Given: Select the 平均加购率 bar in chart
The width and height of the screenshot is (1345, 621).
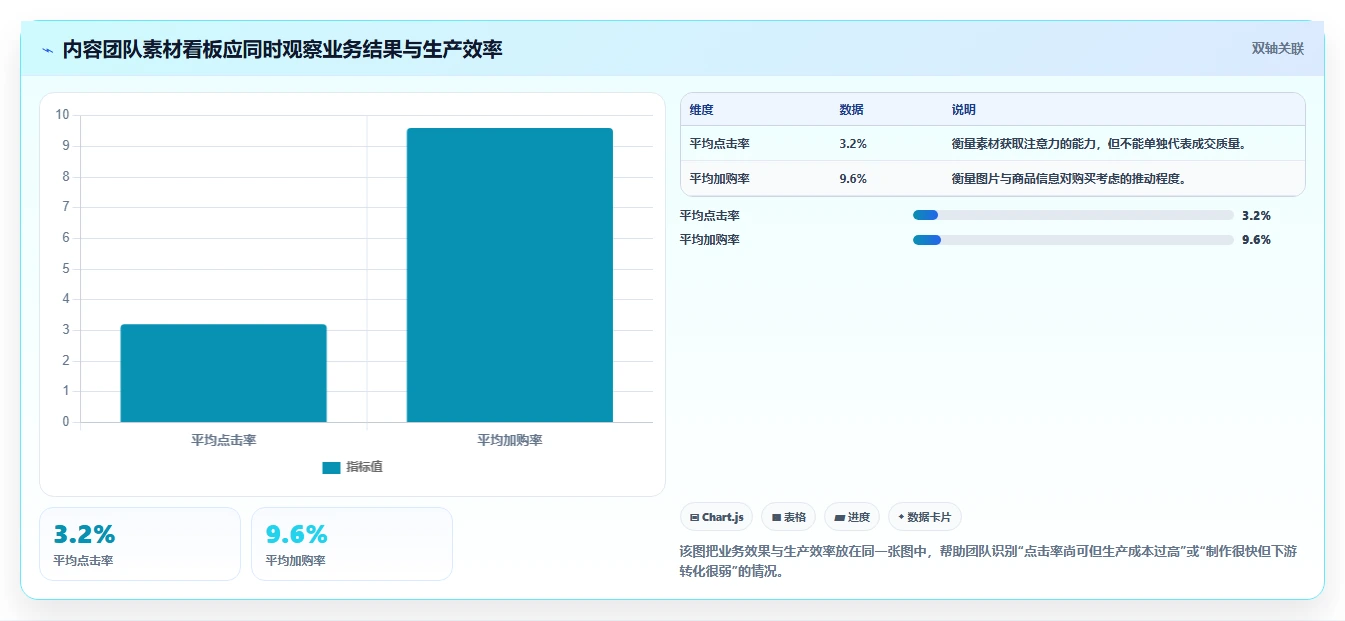Looking at the screenshot, I should point(509,275).
